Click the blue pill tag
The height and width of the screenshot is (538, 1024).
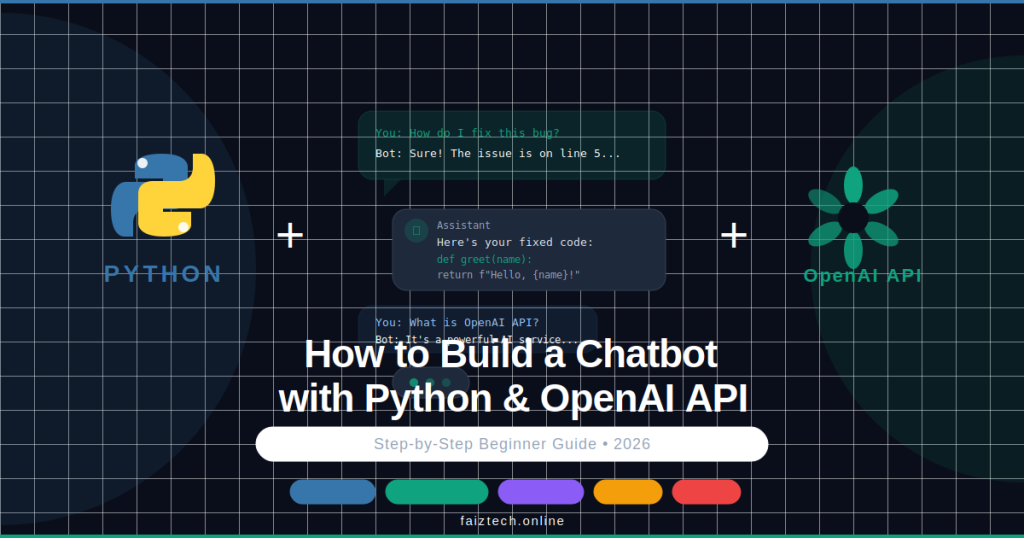[332, 492]
